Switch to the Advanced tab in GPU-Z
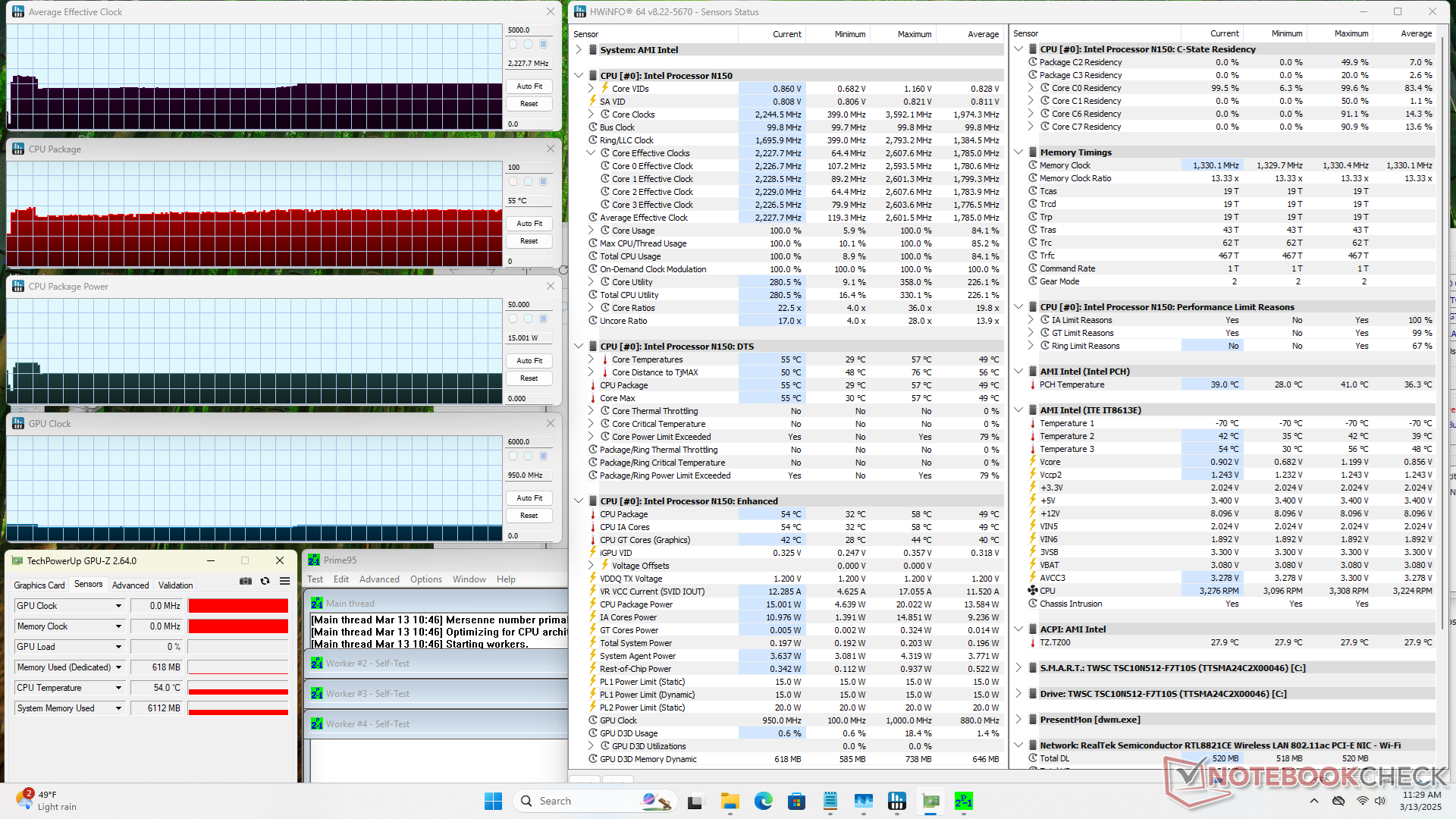 [x=130, y=585]
